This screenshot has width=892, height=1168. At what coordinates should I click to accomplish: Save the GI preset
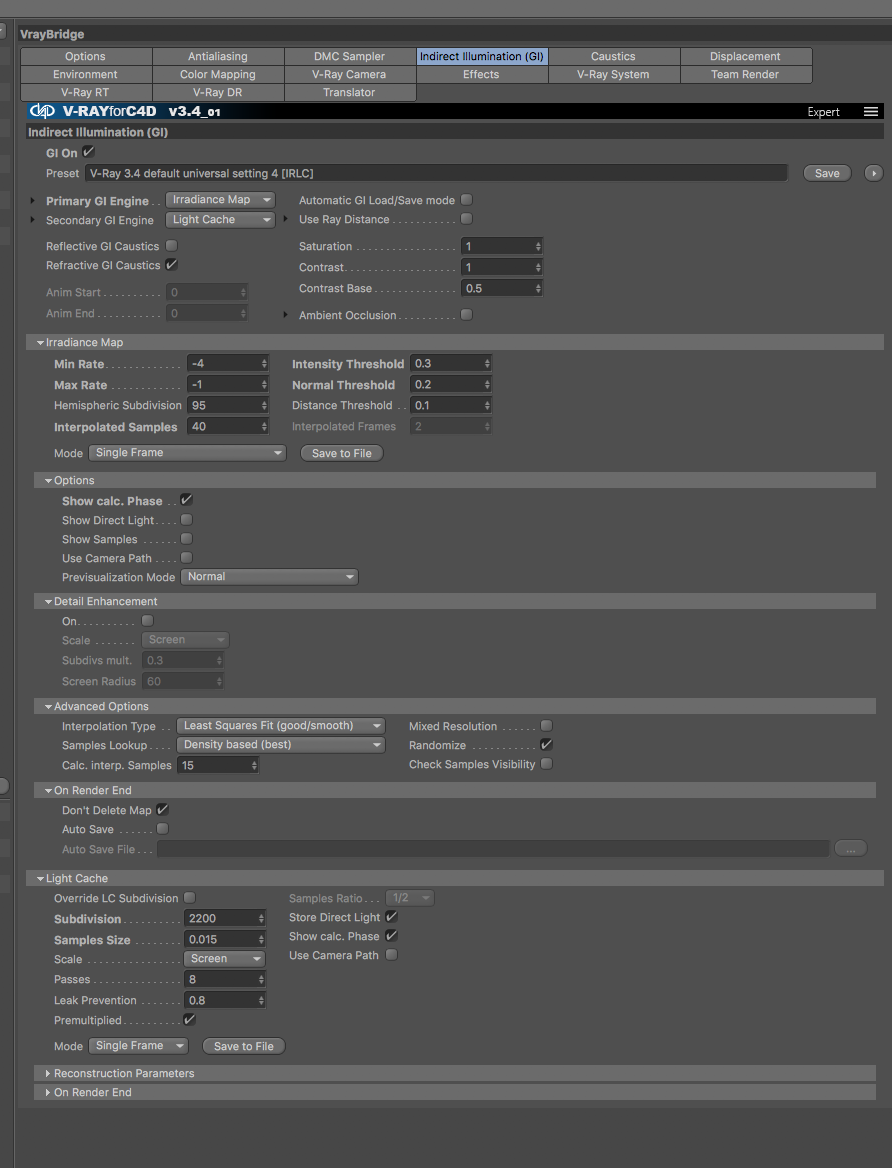click(x=827, y=173)
